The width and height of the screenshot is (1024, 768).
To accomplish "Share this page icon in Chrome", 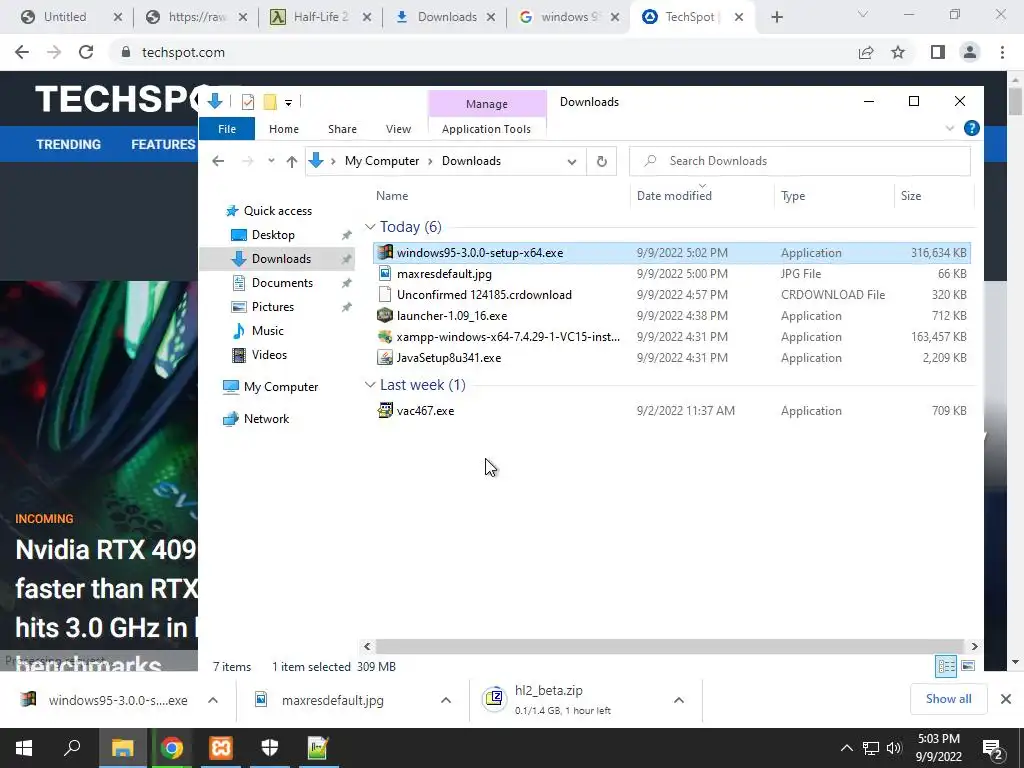I will (x=866, y=52).
